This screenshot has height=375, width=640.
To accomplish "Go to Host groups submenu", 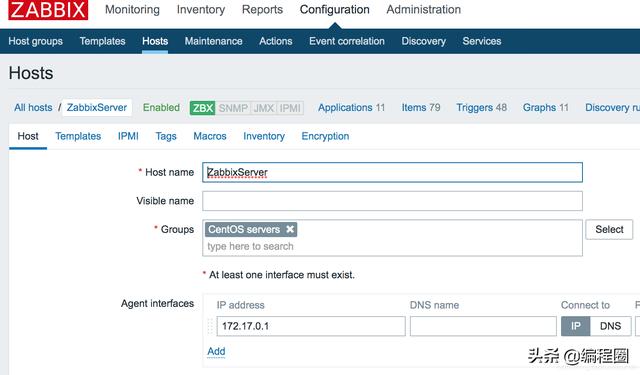I will 36,41.
